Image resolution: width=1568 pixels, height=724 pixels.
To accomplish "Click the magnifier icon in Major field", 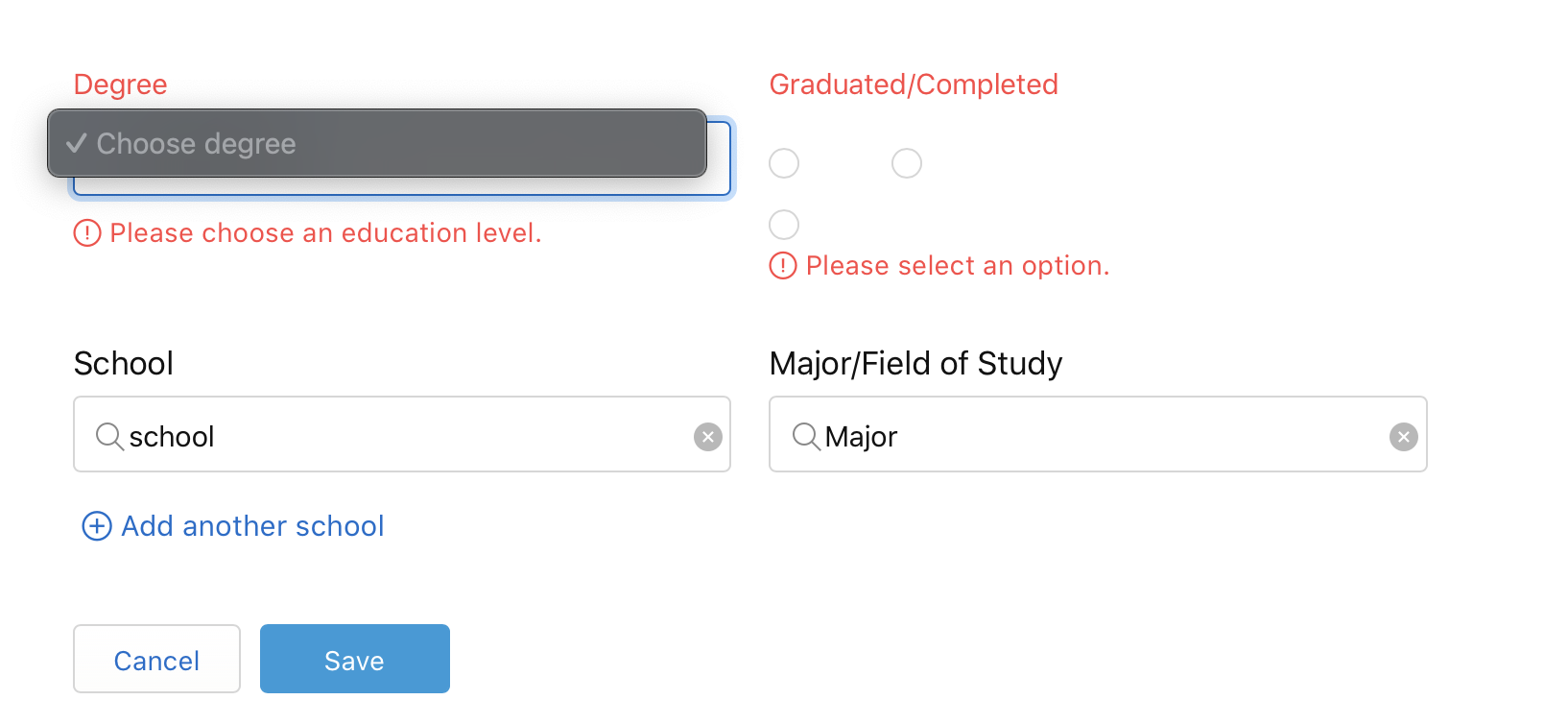I will tap(806, 437).
